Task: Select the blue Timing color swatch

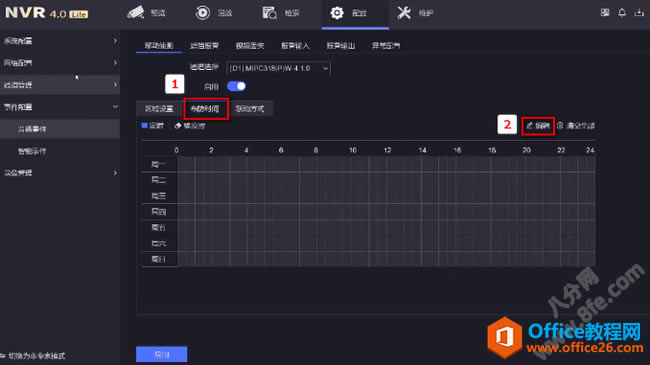Action: pos(144,125)
